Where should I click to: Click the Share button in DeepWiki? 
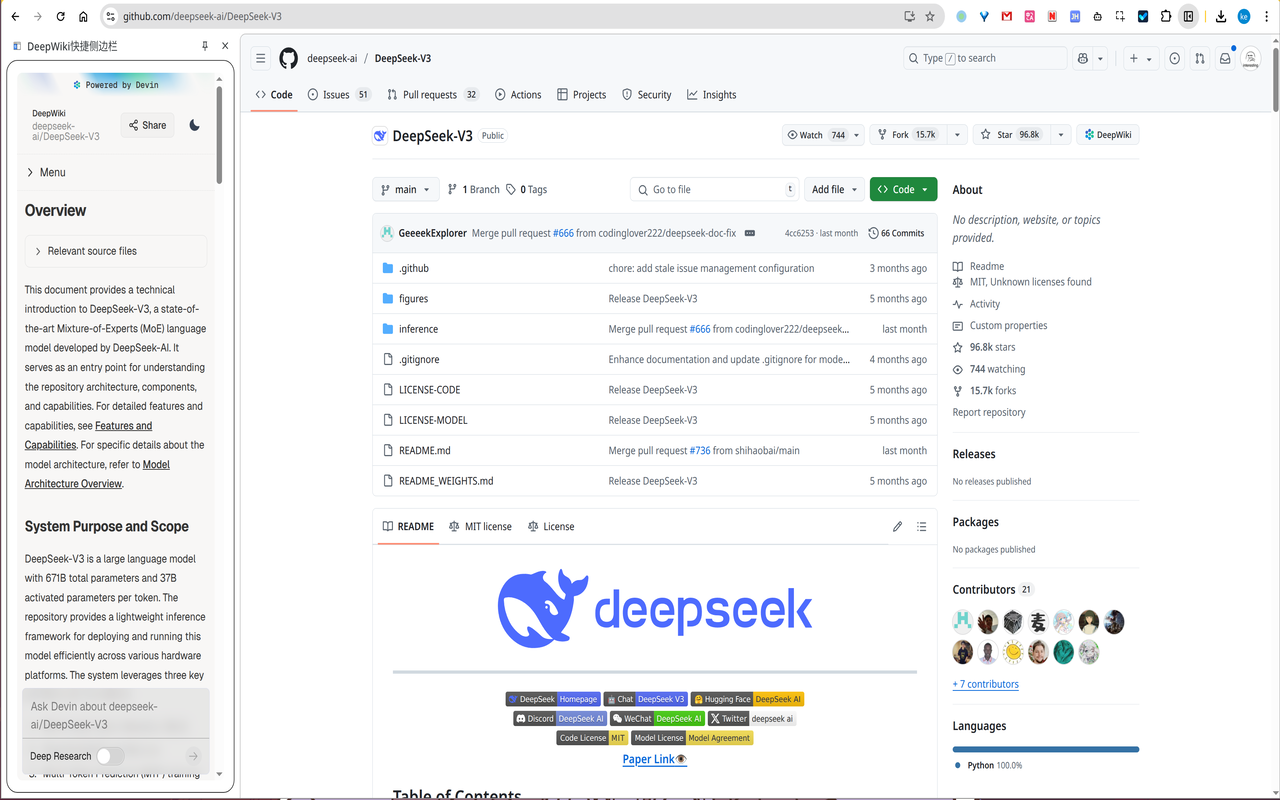pyautogui.click(x=147, y=125)
